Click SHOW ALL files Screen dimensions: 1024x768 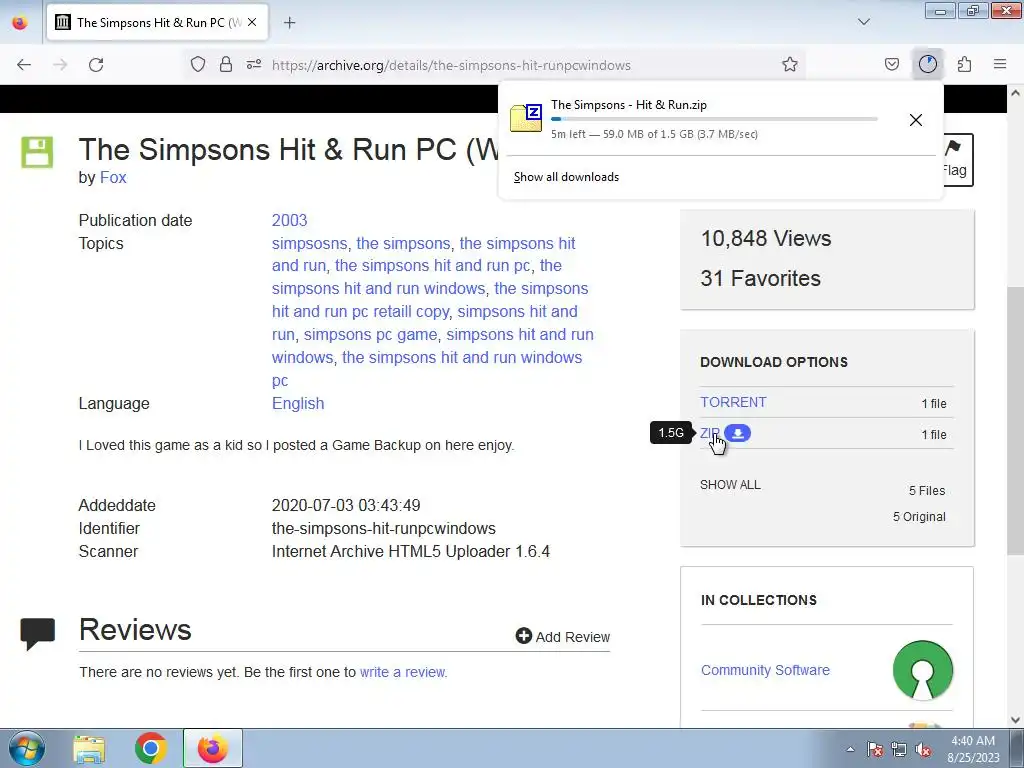click(x=730, y=485)
